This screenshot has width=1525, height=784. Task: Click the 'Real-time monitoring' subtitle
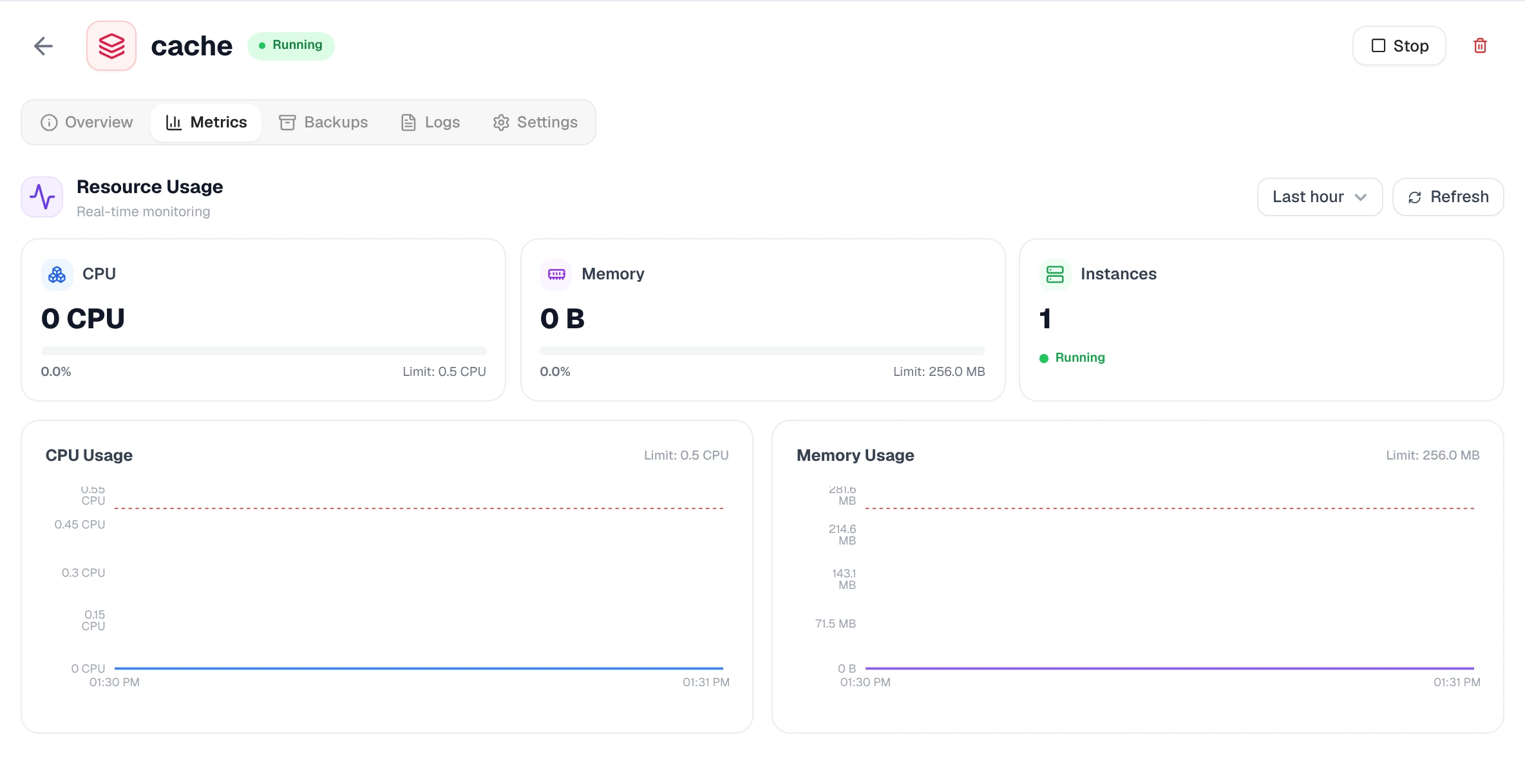(x=143, y=212)
